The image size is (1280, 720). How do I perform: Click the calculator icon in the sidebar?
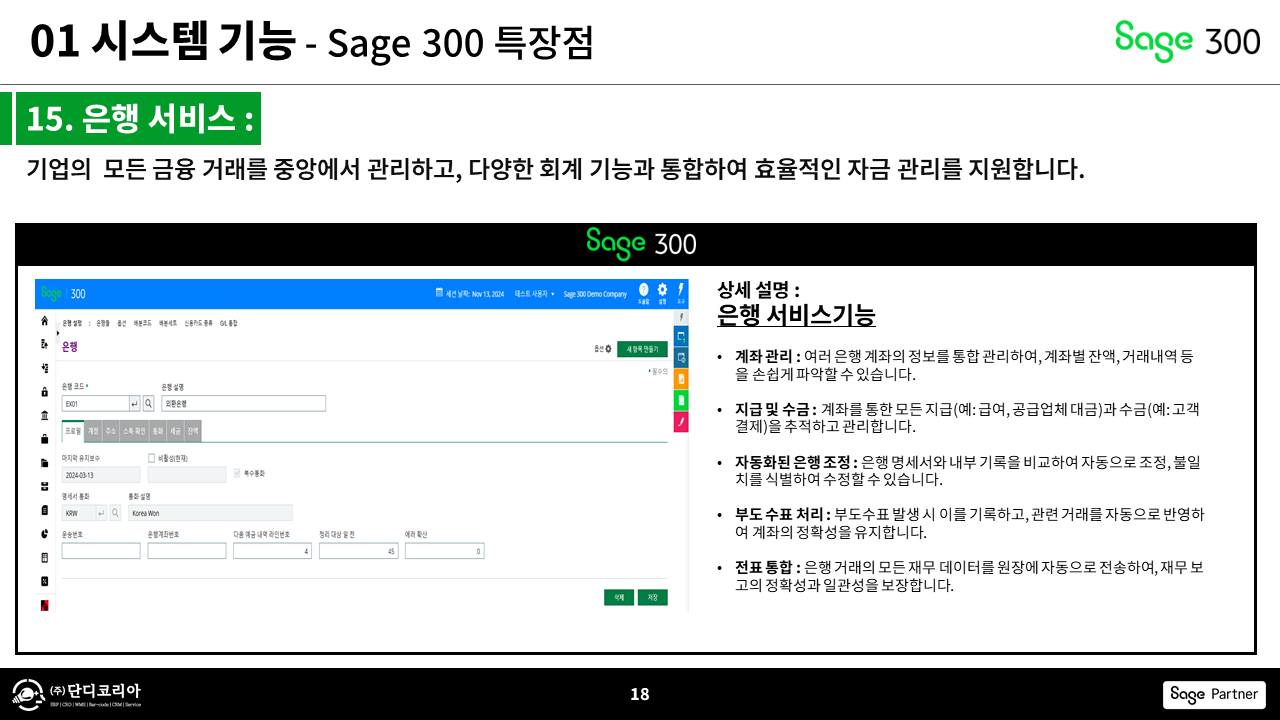click(x=44, y=557)
